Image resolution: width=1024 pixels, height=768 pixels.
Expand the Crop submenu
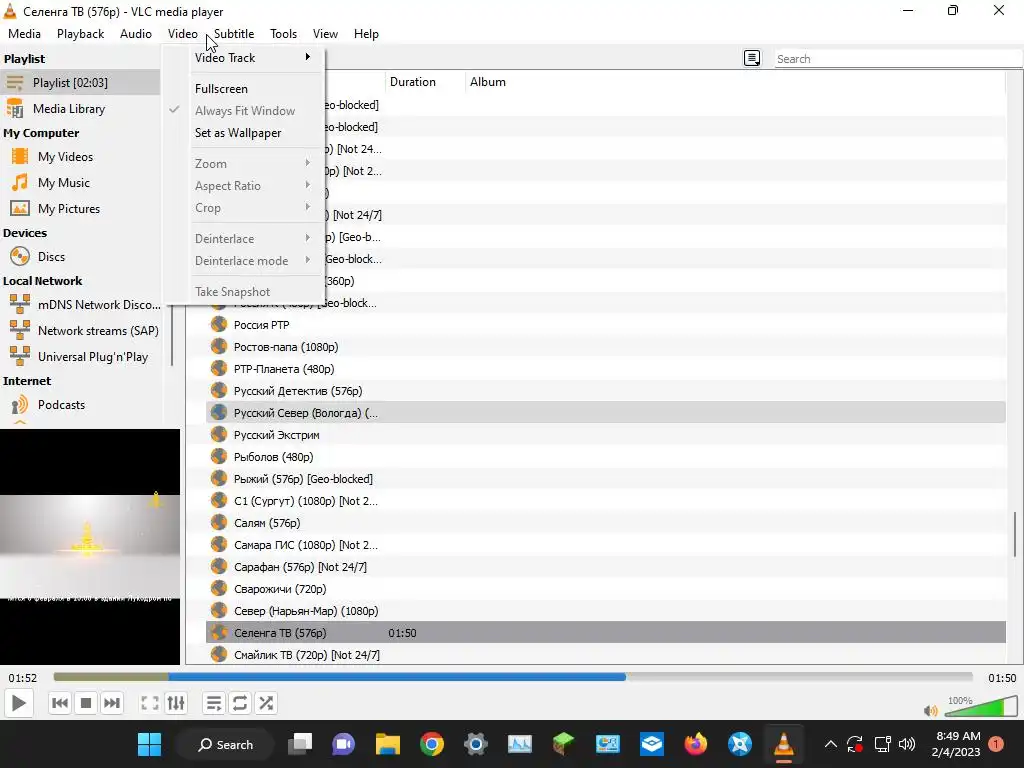244,208
